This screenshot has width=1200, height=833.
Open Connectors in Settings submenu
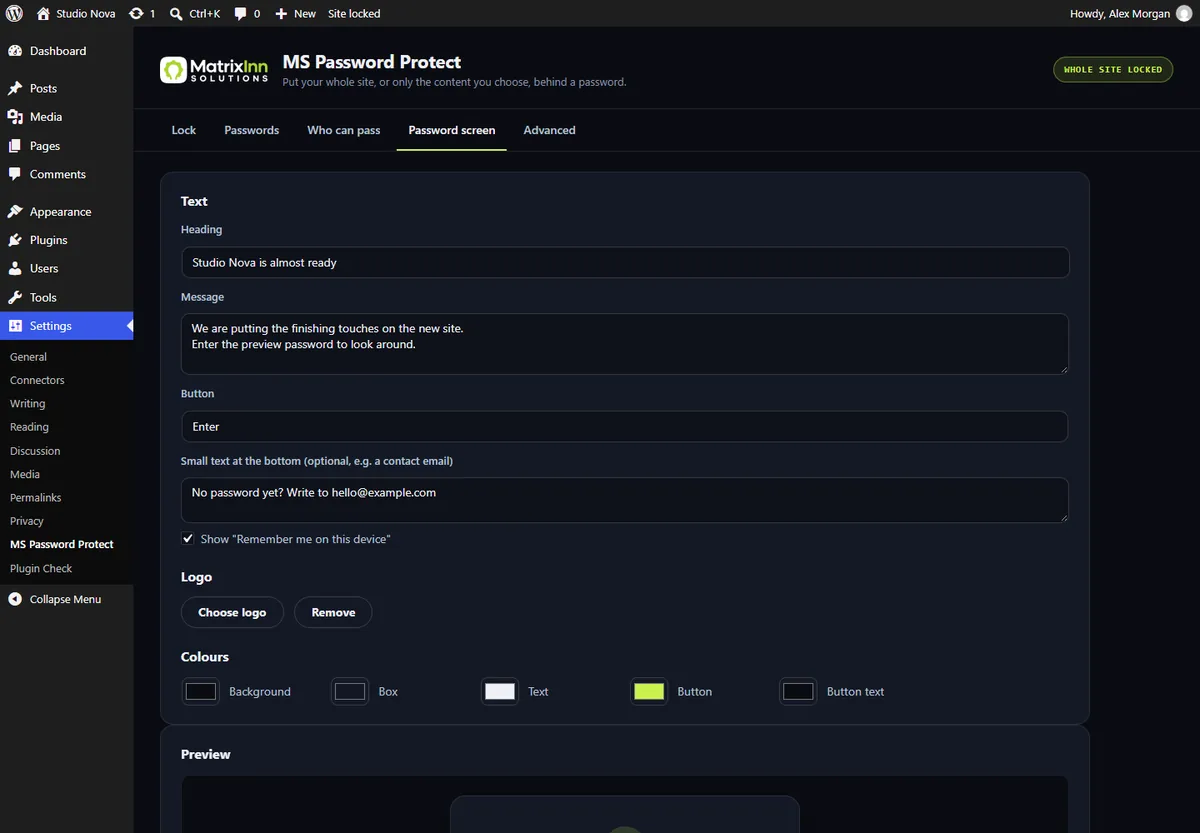point(37,380)
